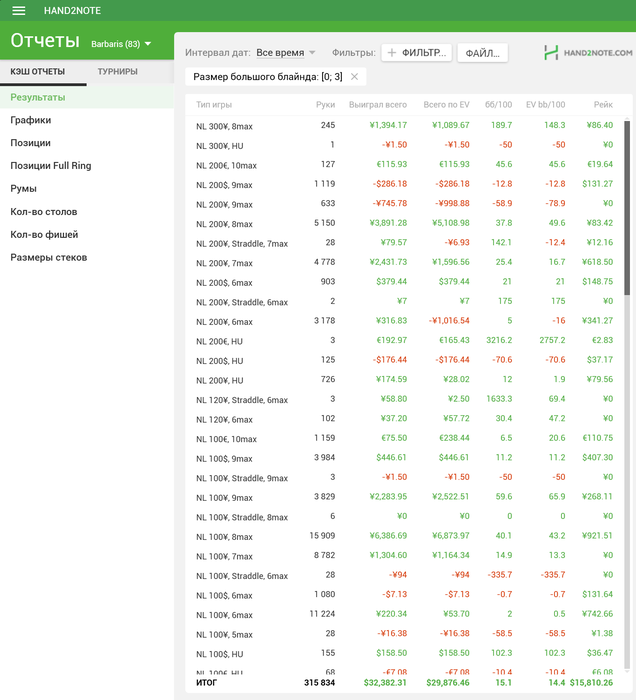Select the NL 100¥, Straddle, 6max row

point(404,575)
